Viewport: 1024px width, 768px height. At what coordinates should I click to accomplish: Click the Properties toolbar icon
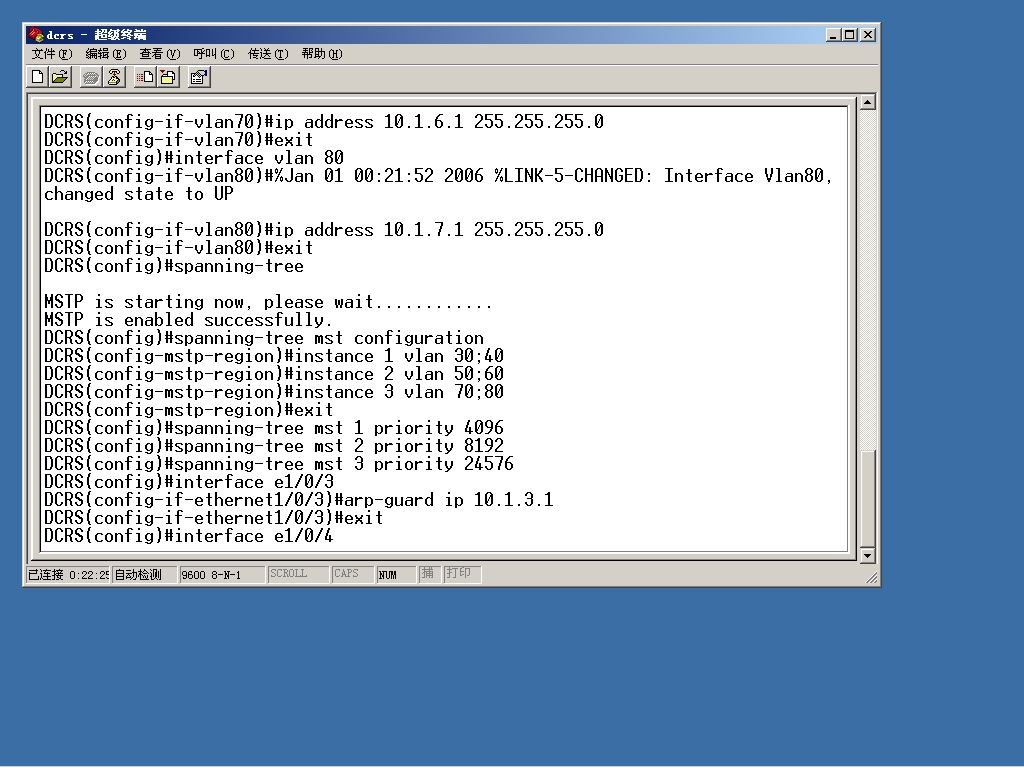199,77
